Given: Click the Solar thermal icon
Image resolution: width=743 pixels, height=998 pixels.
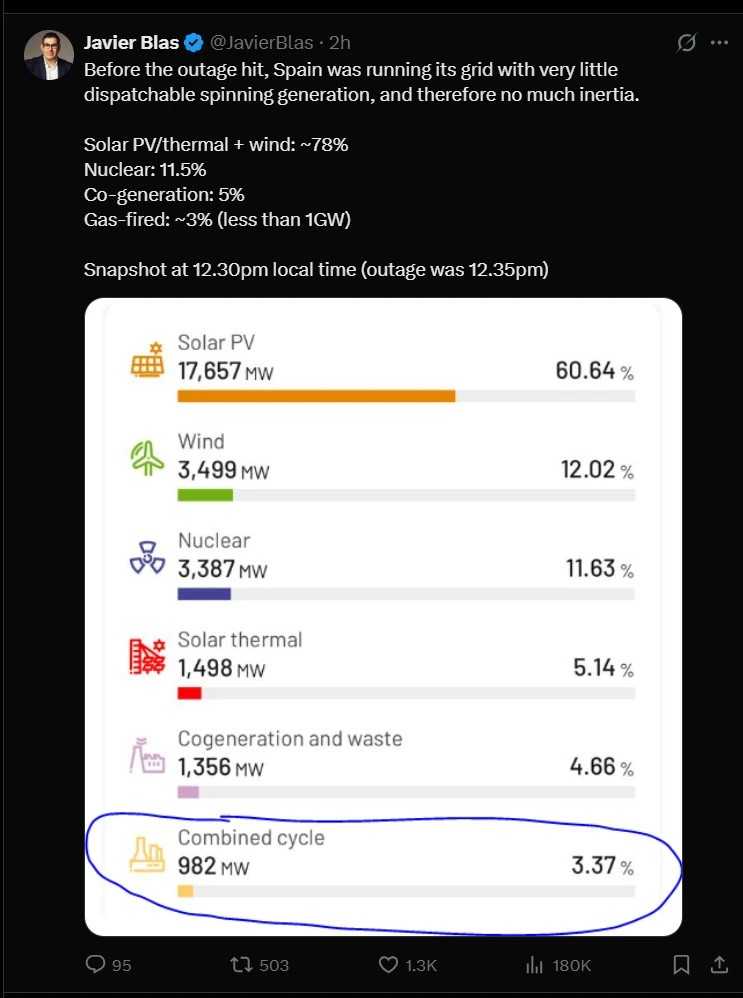Looking at the screenshot, I should click(x=147, y=656).
